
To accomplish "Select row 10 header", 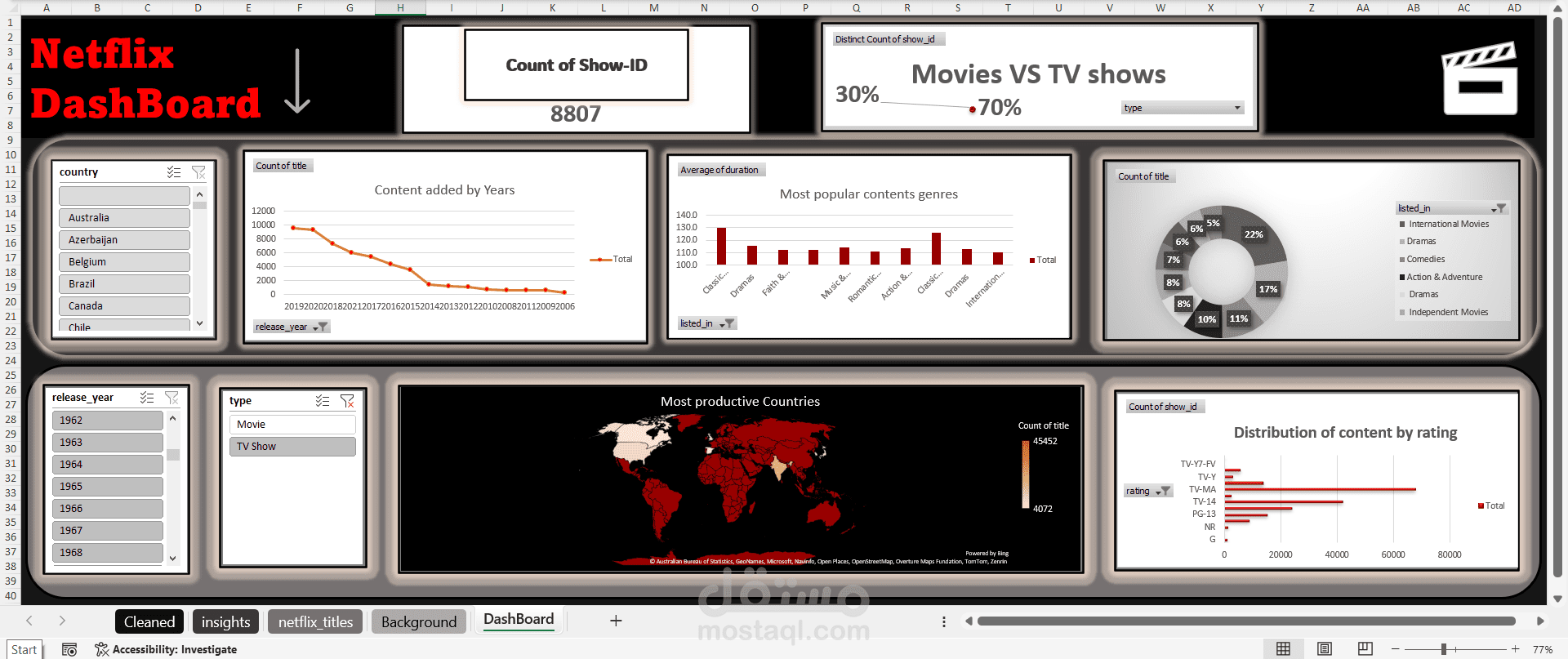I will 11,154.
